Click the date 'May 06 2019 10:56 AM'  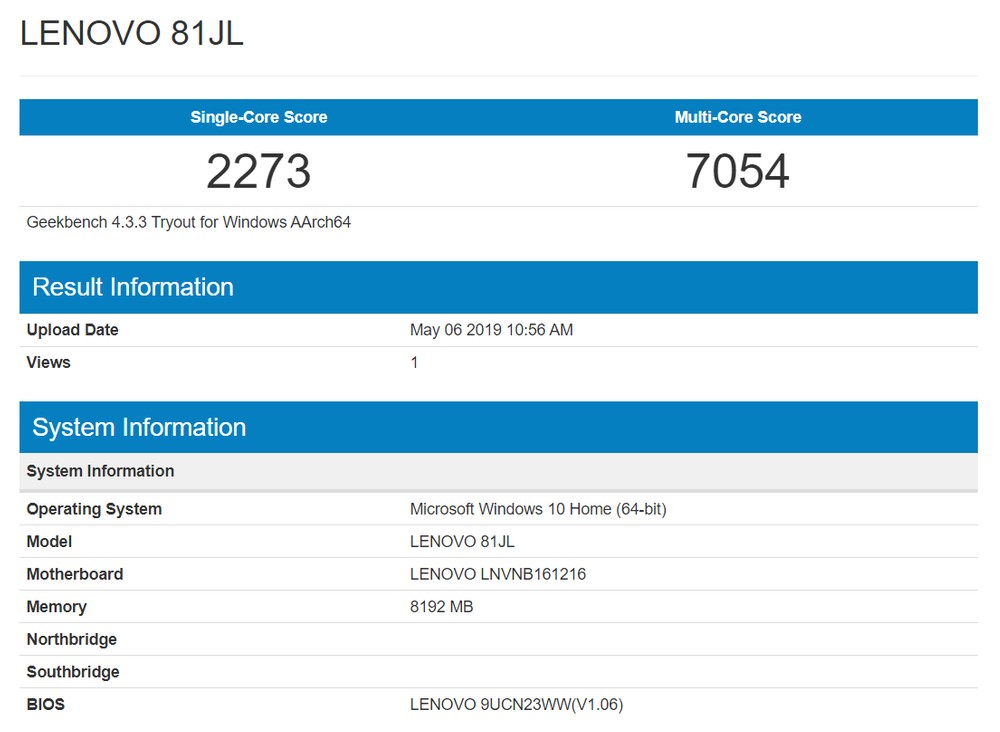pyautogui.click(x=492, y=330)
